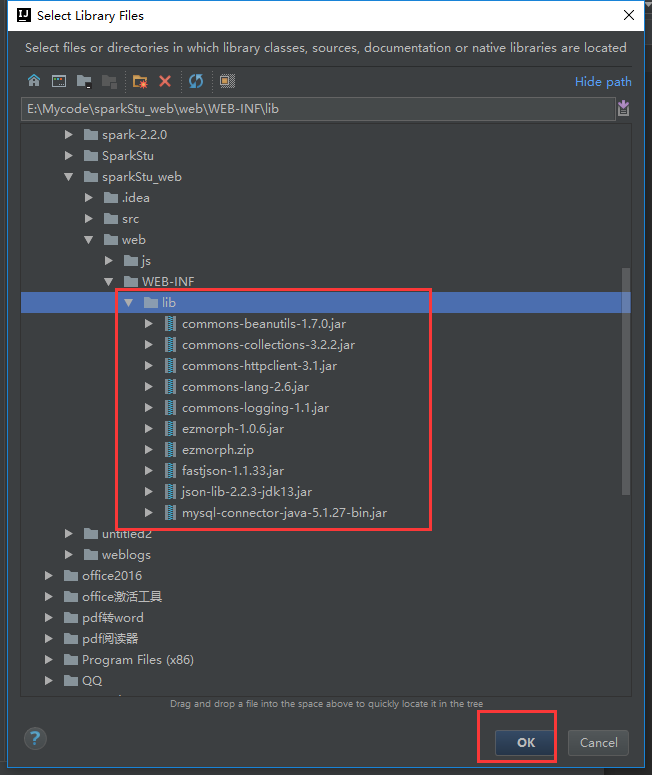
Task: Select the pdf转word folder
Action: [x=113, y=617]
